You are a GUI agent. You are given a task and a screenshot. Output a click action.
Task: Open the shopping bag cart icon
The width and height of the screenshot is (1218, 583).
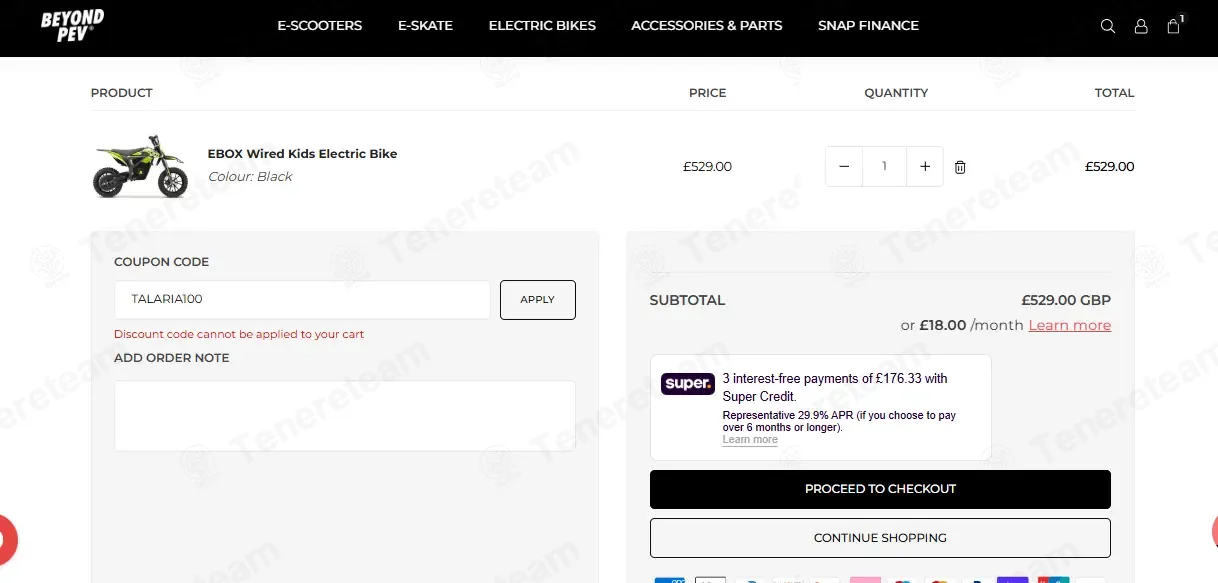point(1175,25)
